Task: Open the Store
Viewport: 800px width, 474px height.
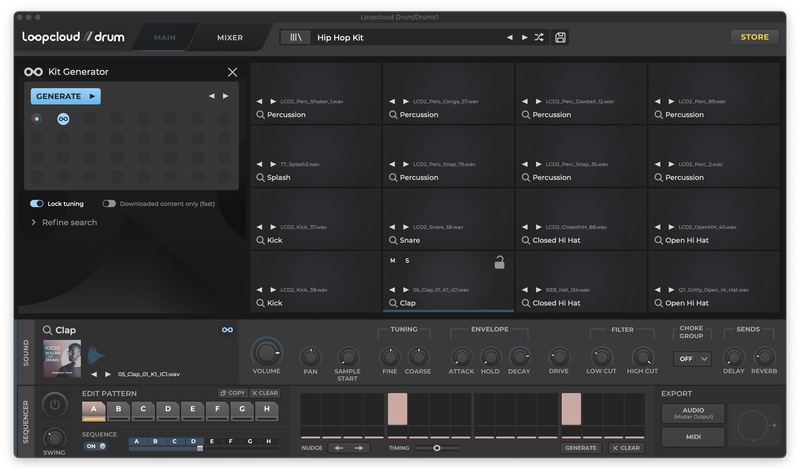Action: pos(754,37)
